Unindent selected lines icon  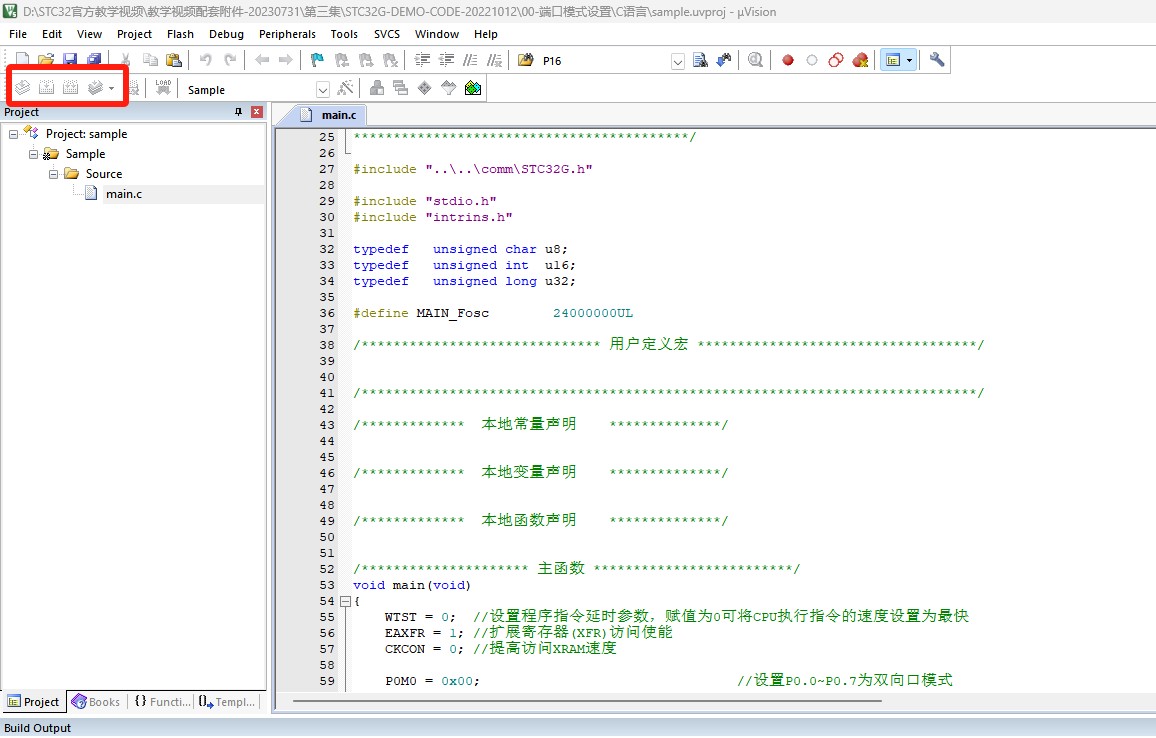(446, 60)
